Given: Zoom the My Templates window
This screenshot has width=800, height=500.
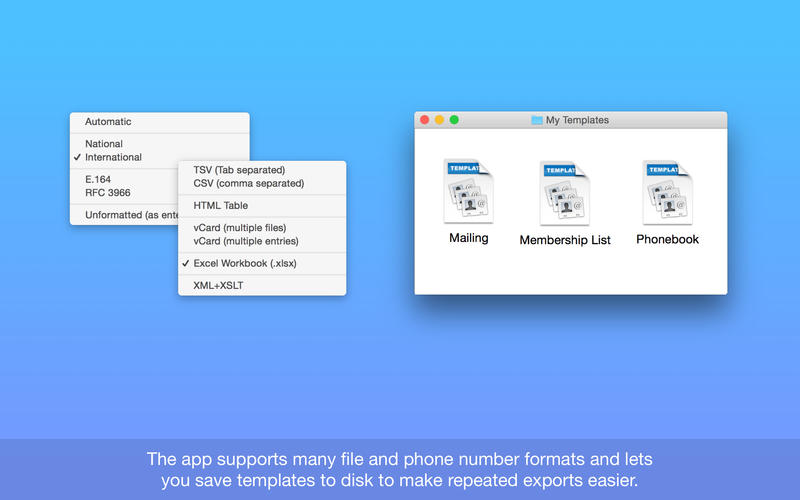Looking at the screenshot, I should click(x=454, y=120).
